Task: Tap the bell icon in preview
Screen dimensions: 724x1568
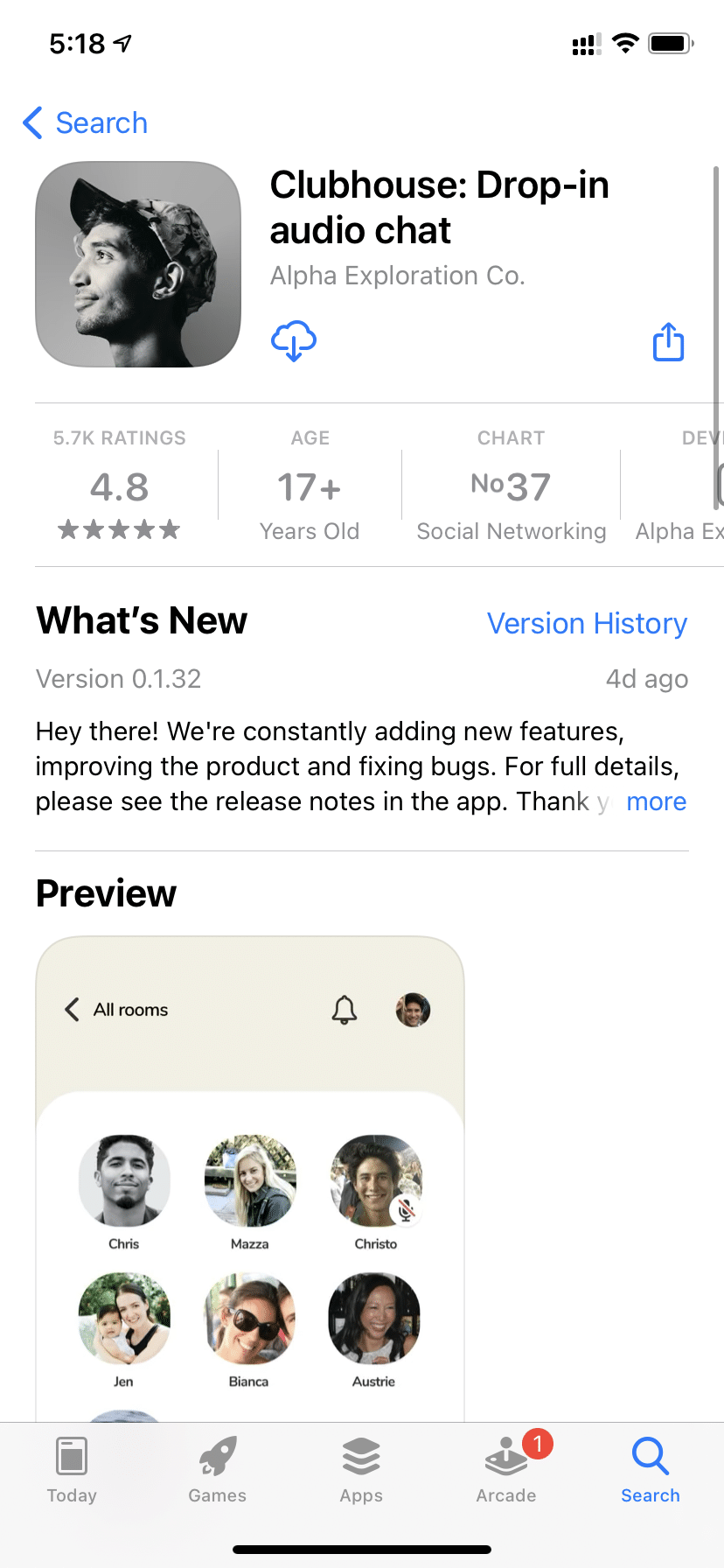Action: 345,1010
